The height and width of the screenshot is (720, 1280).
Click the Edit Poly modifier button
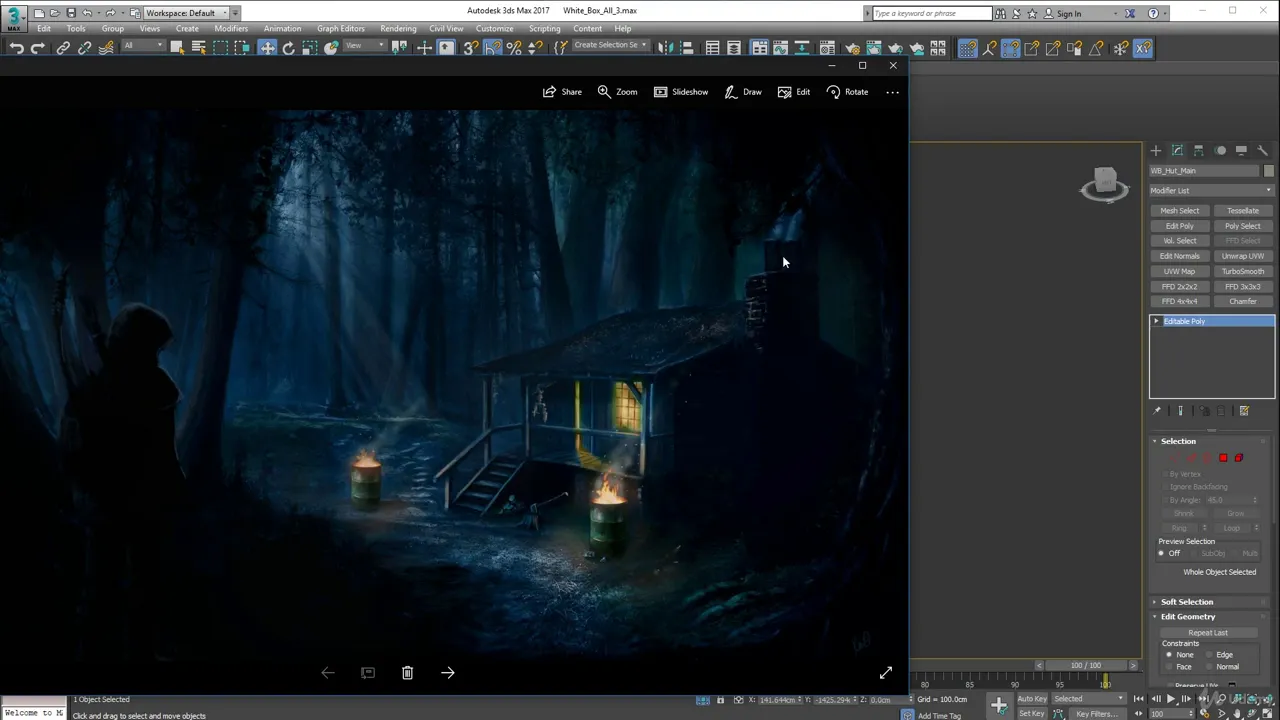(1180, 226)
